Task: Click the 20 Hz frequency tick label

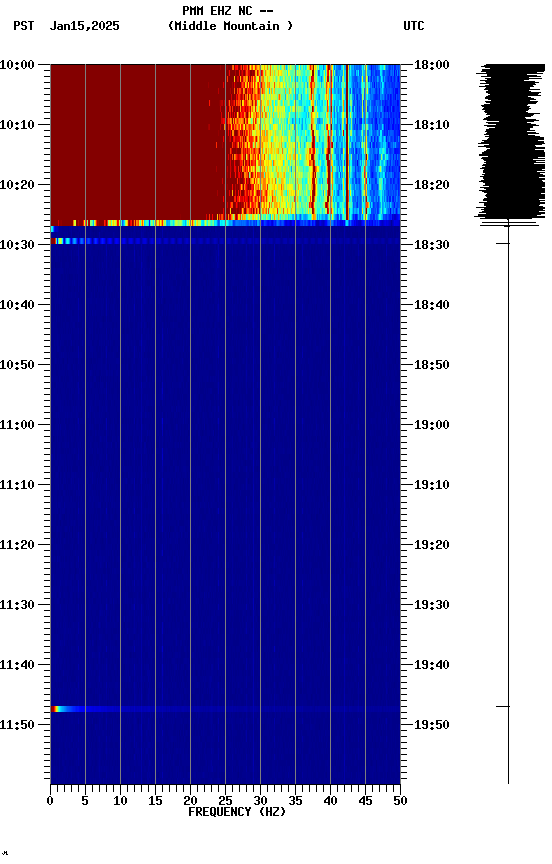Action: 190,801
